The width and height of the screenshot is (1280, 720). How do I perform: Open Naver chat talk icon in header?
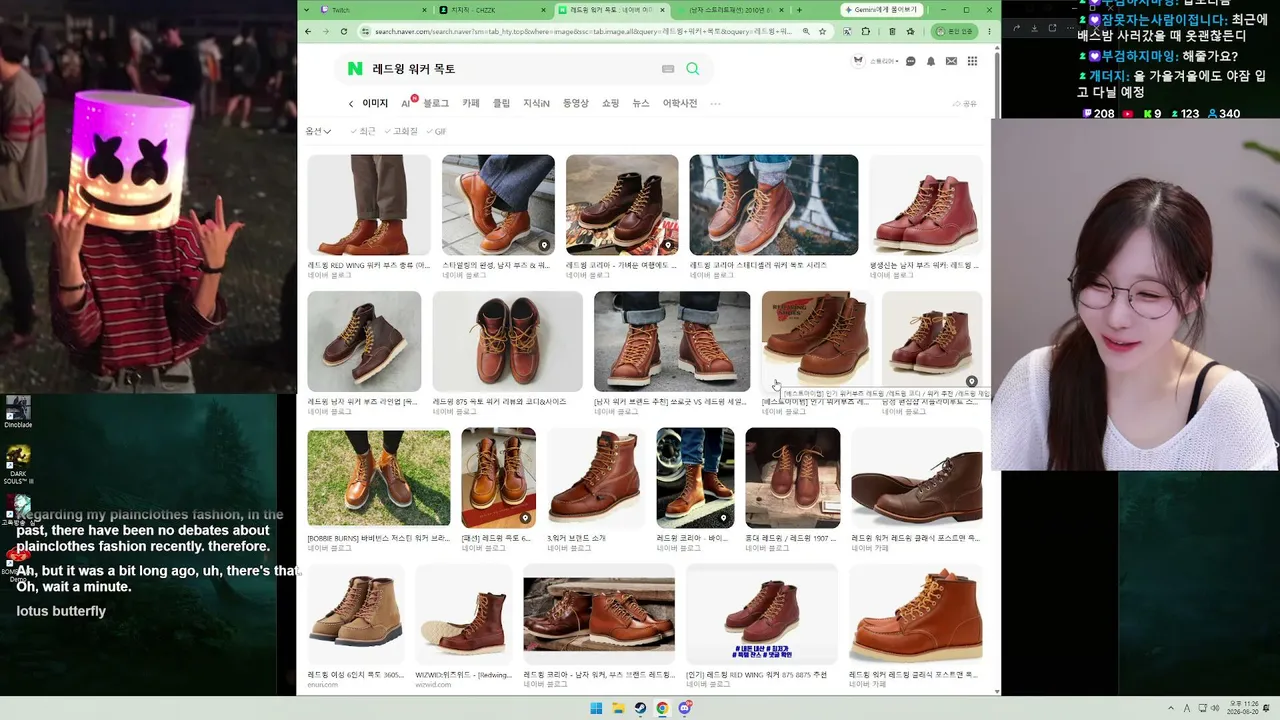point(910,61)
